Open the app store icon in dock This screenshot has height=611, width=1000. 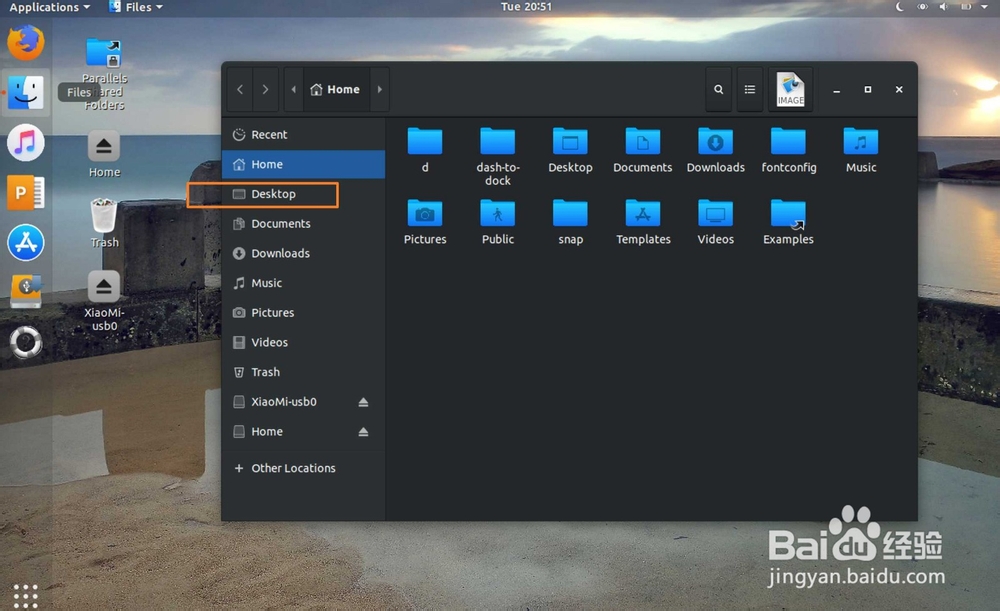pyautogui.click(x=26, y=242)
